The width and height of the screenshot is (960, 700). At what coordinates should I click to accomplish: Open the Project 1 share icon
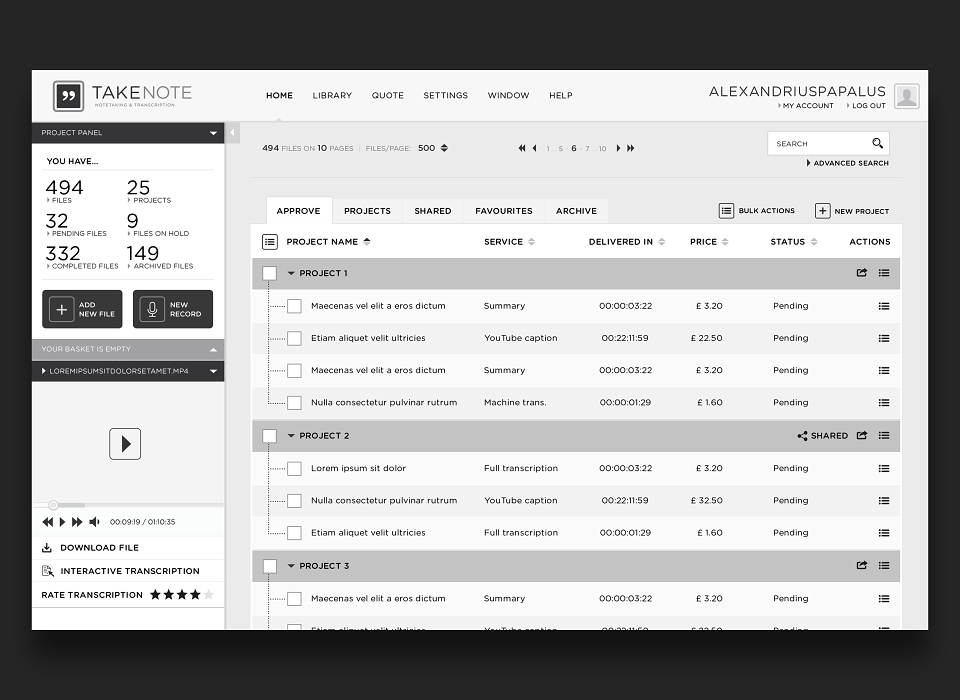(x=861, y=273)
